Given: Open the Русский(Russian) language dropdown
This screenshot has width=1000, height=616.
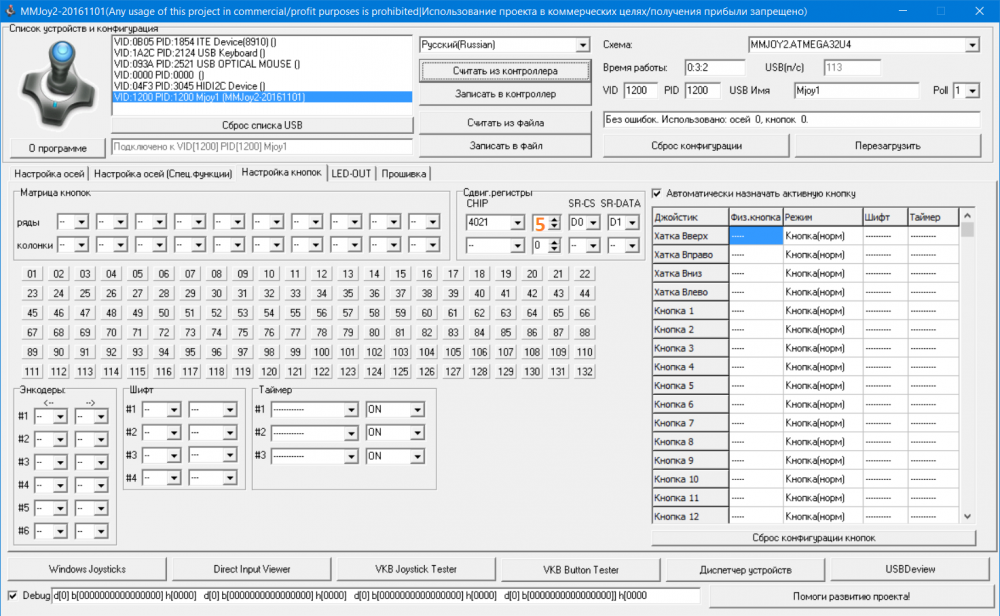Looking at the screenshot, I should [582, 45].
